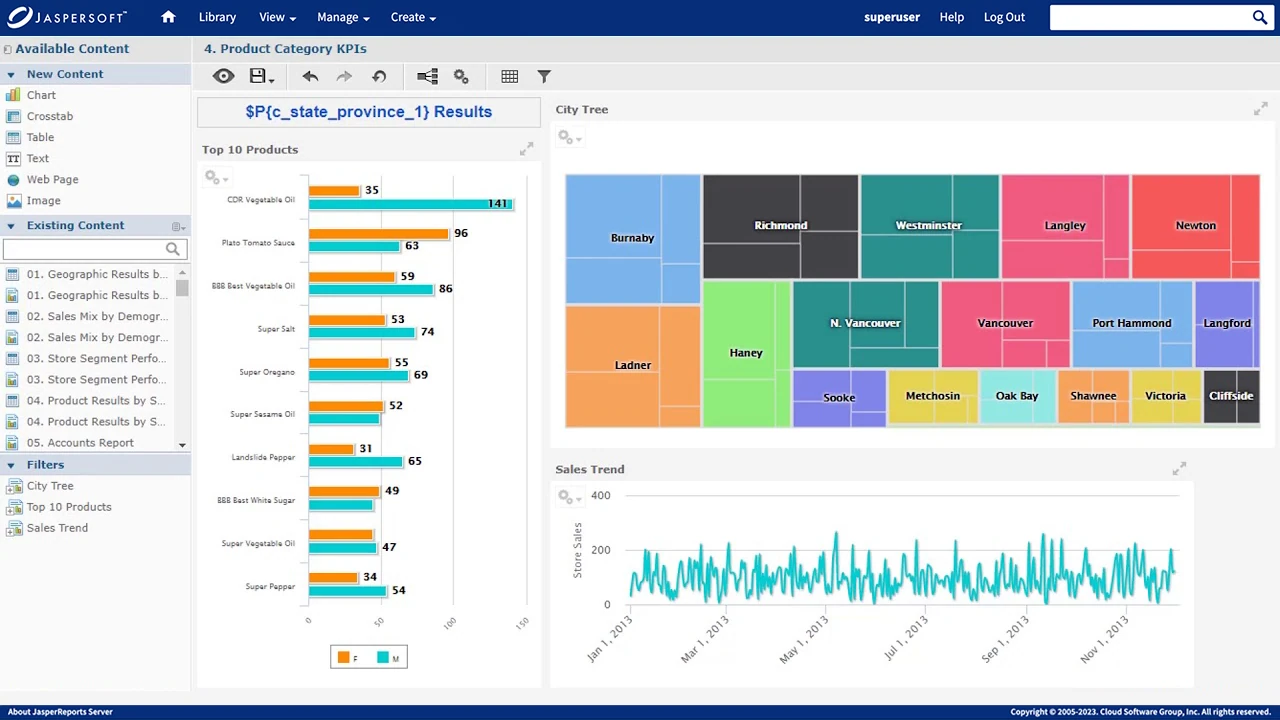Open Top 10 Products chart options gear

[x=215, y=177]
